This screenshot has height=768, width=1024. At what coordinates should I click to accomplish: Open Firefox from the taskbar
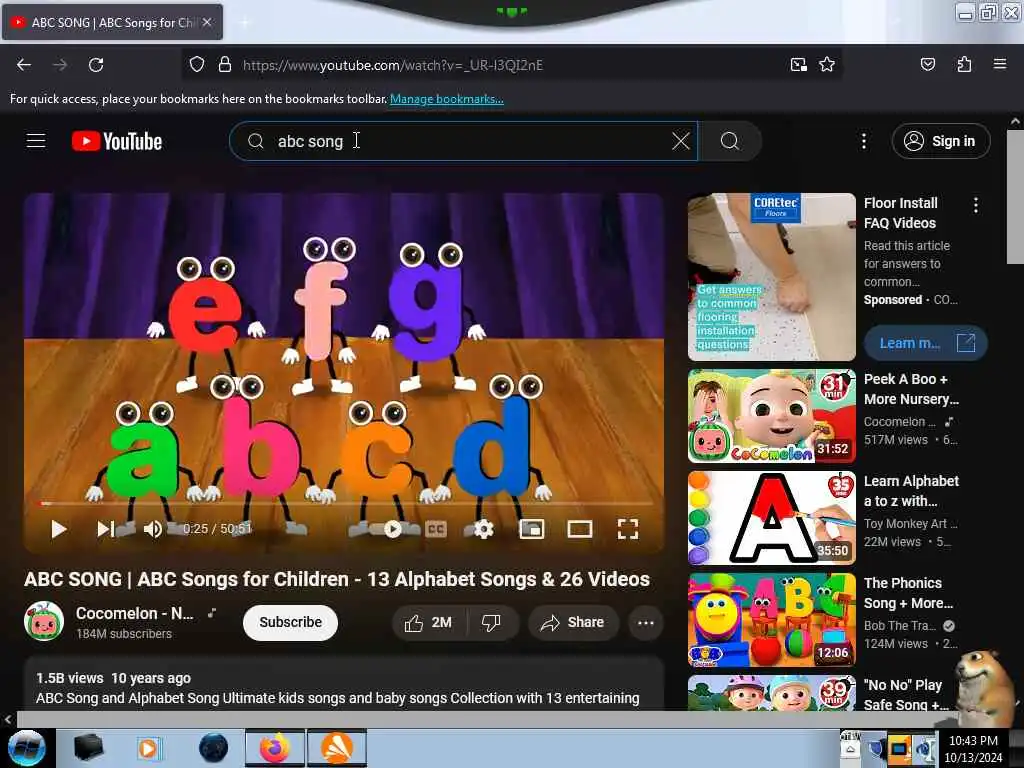[275, 748]
